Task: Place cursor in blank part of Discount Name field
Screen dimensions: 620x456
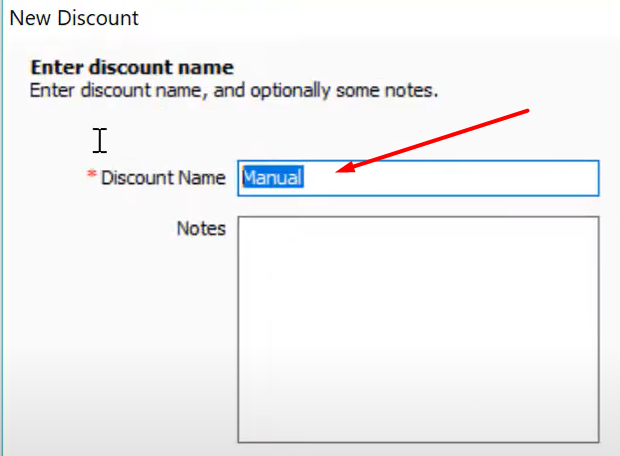Action: click(451, 178)
